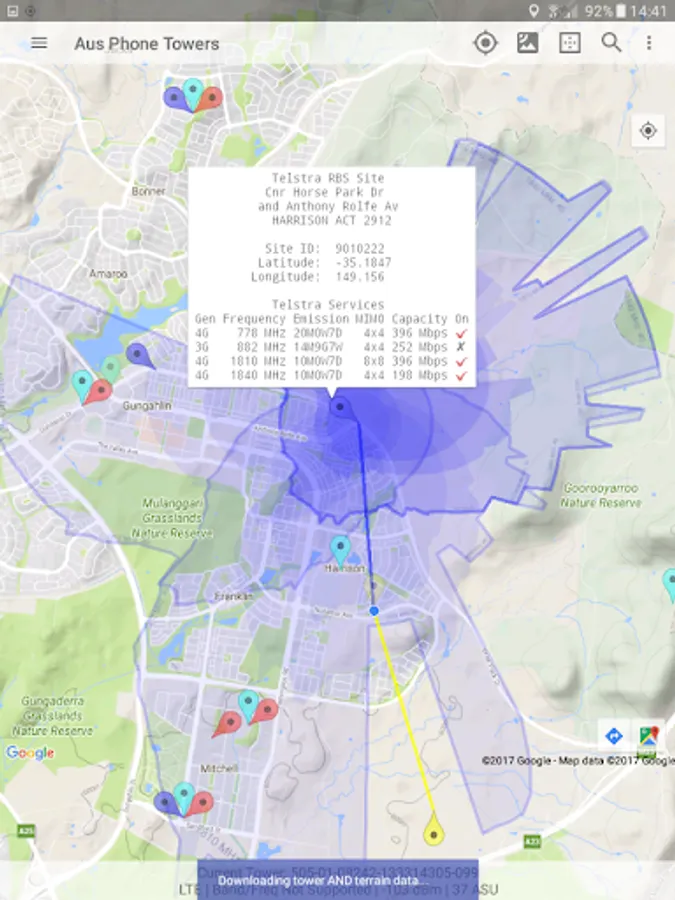This screenshot has width=675, height=900.
Task: Tap the my-location button on map
Action: pos(648,131)
